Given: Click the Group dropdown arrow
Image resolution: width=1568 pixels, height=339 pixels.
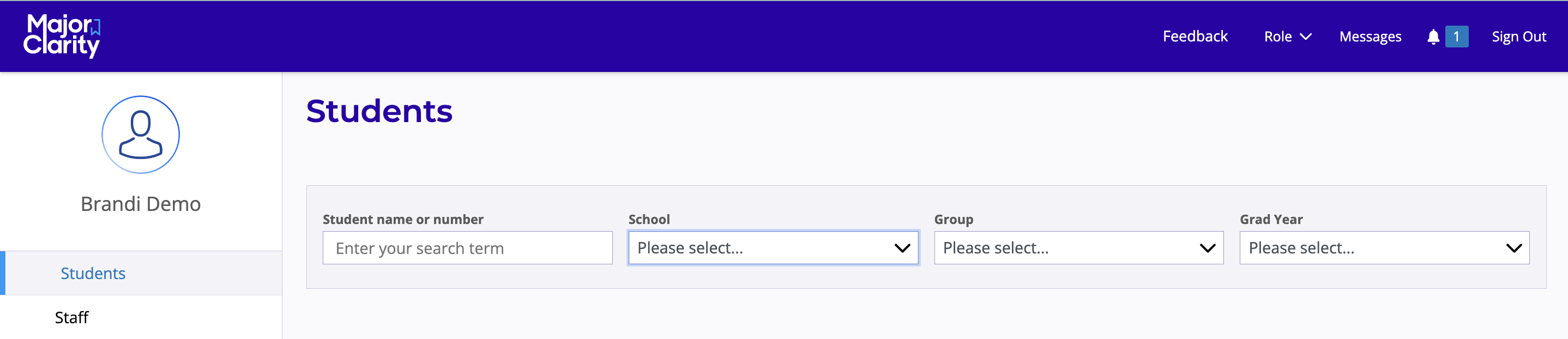Looking at the screenshot, I should coord(1207,247).
